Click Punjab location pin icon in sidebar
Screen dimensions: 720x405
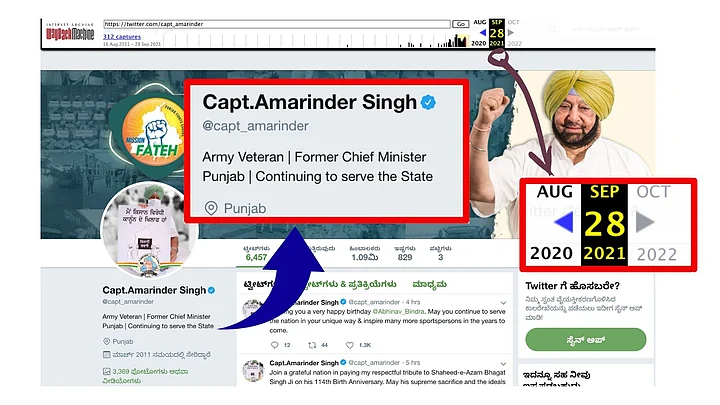tap(107, 341)
